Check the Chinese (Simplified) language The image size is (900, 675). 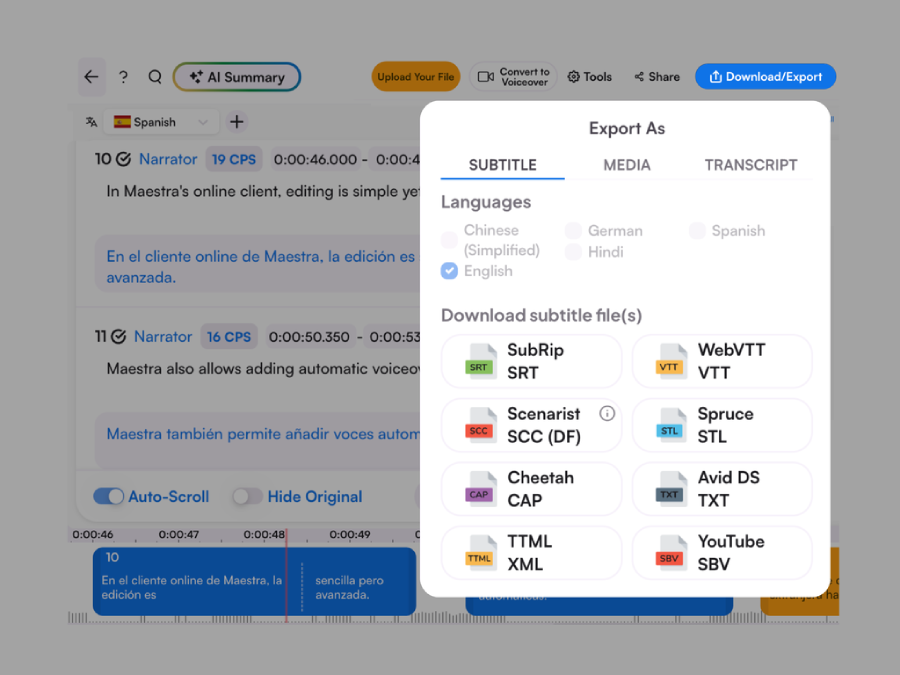(x=449, y=240)
